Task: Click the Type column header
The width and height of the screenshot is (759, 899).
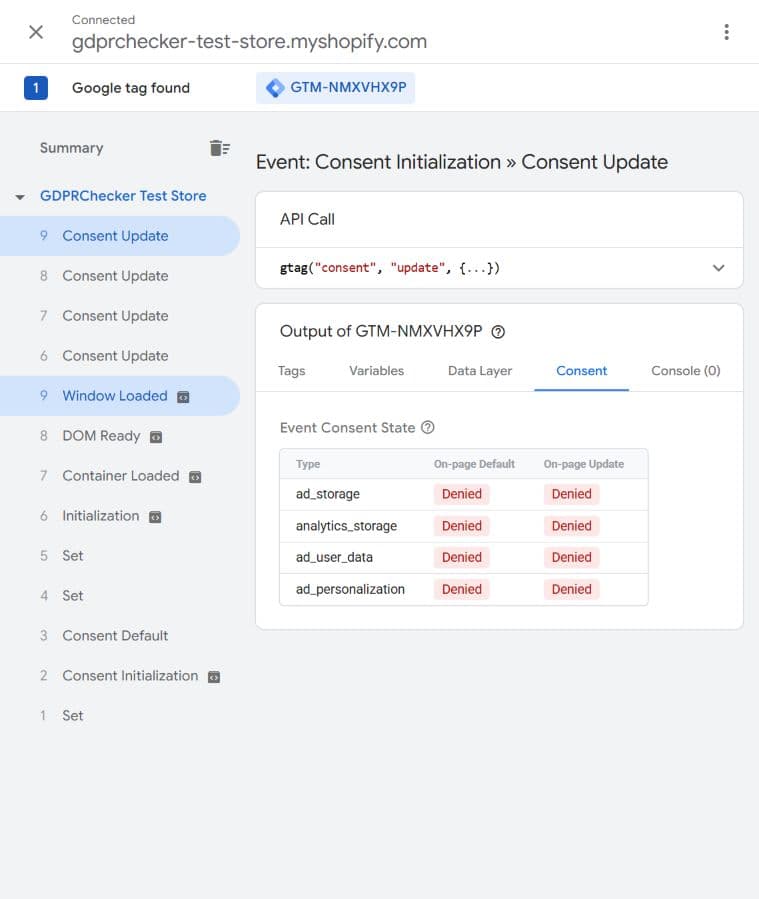Action: click(308, 464)
